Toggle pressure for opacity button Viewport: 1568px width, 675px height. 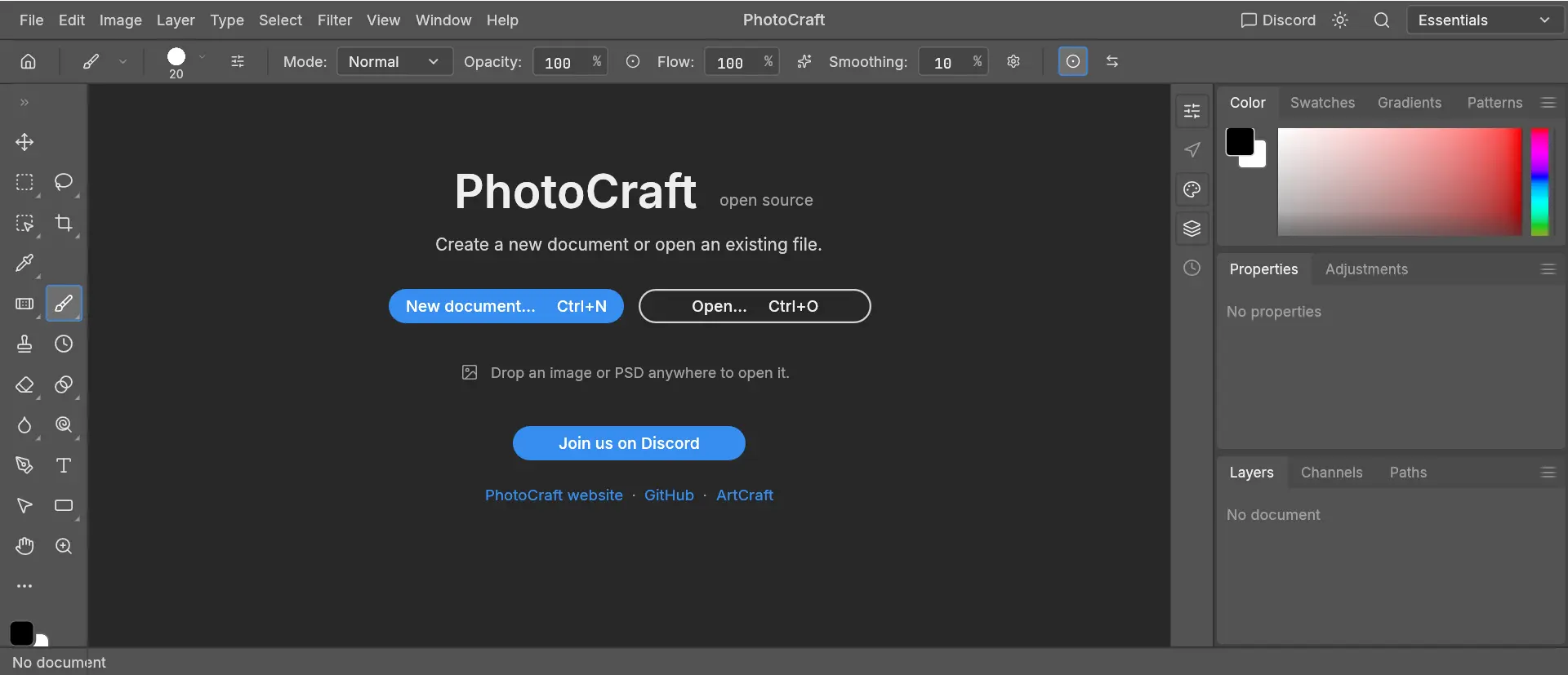pyautogui.click(x=633, y=61)
